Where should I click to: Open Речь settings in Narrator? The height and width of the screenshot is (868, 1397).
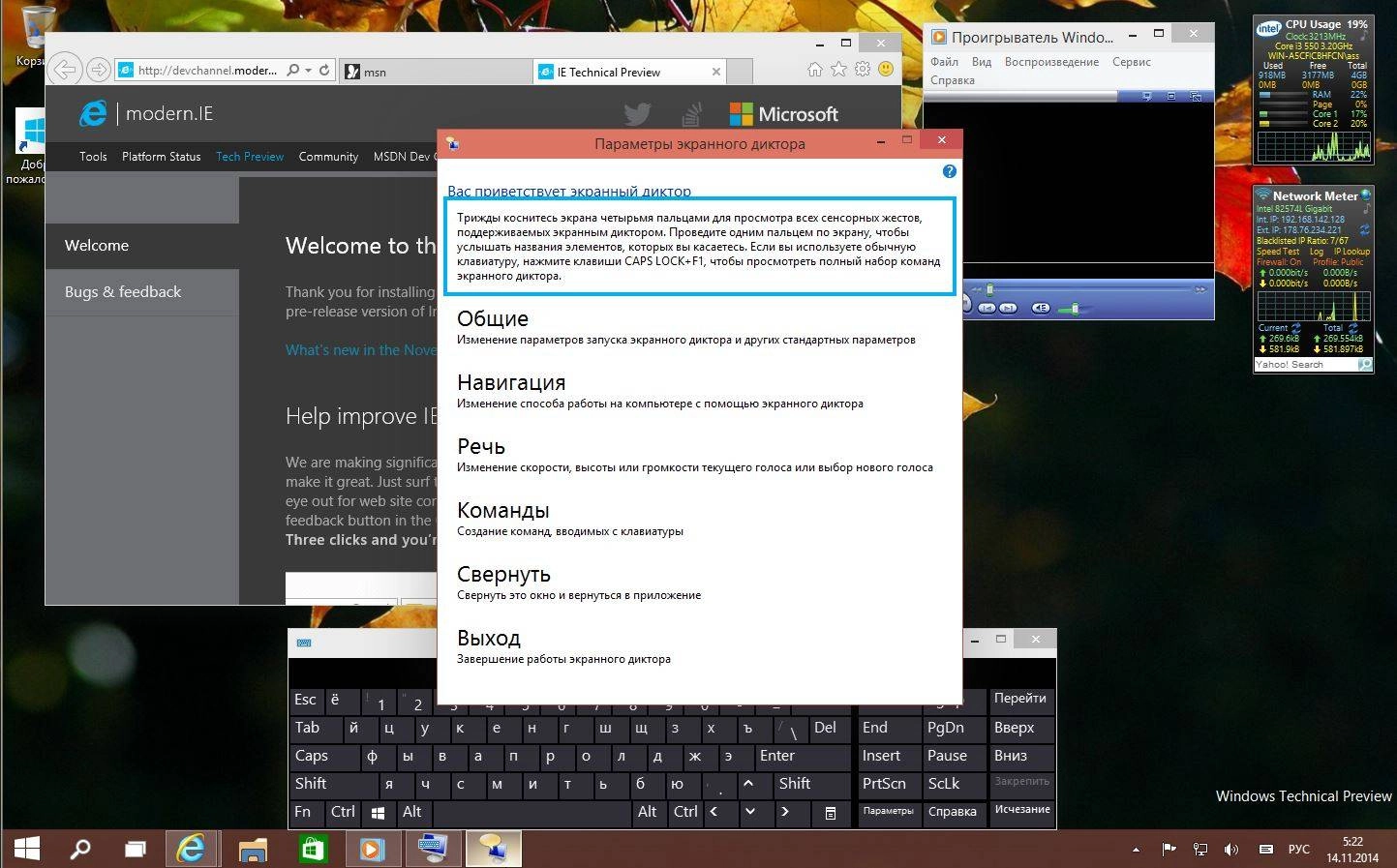[x=695, y=455]
